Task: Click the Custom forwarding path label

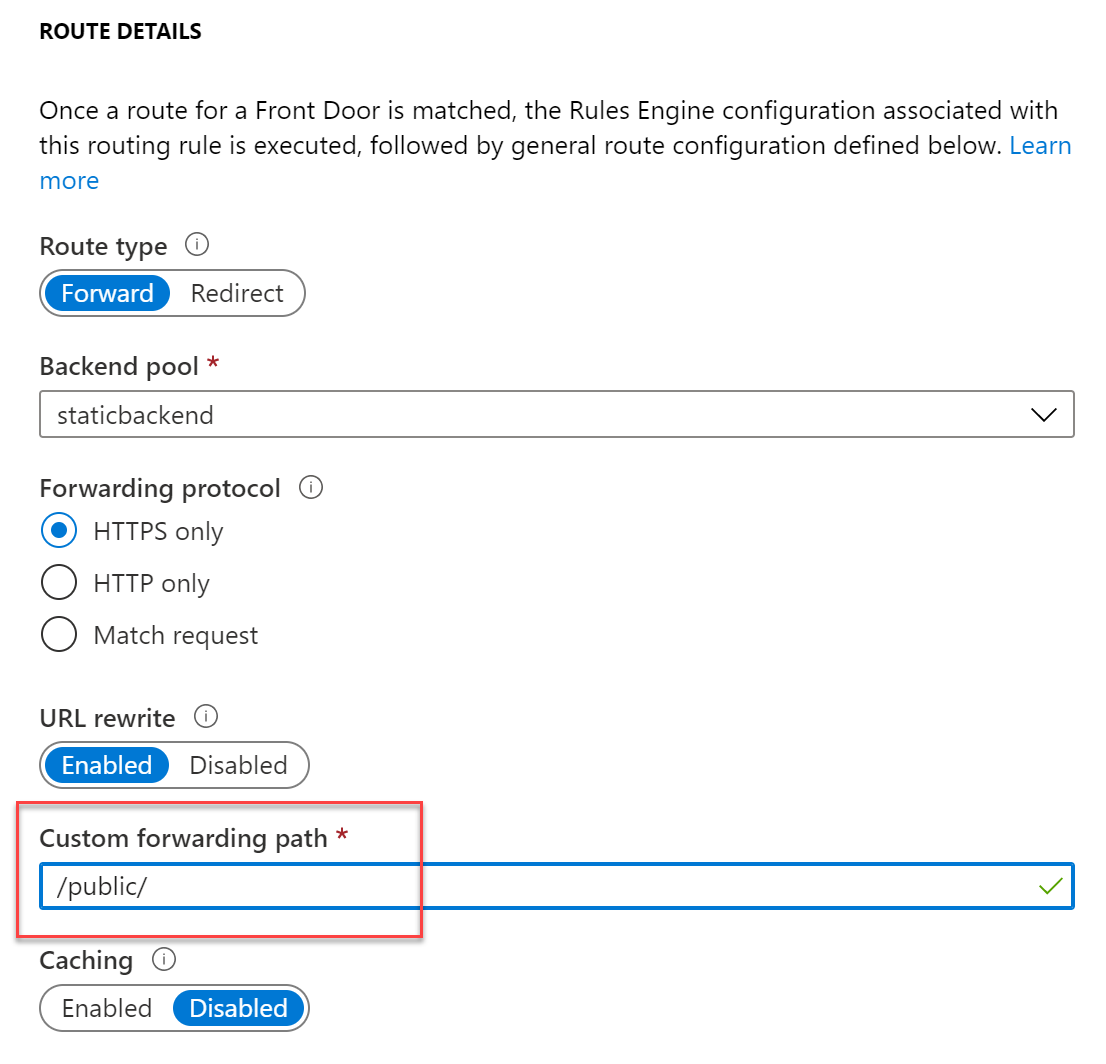Action: pos(183,838)
